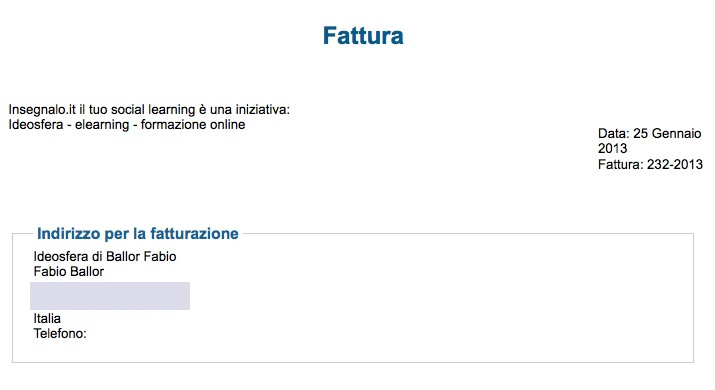This screenshot has width=715, height=390.
Task: Click the gray redacted address block
Action: click(110, 296)
